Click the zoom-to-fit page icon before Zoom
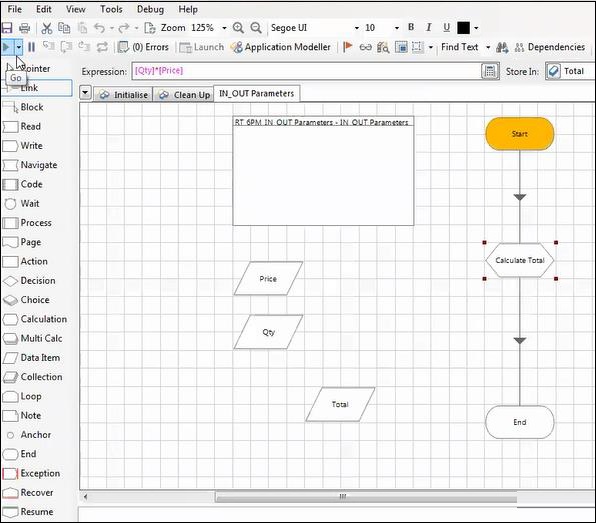The width and height of the screenshot is (596, 523). [x=150, y=28]
